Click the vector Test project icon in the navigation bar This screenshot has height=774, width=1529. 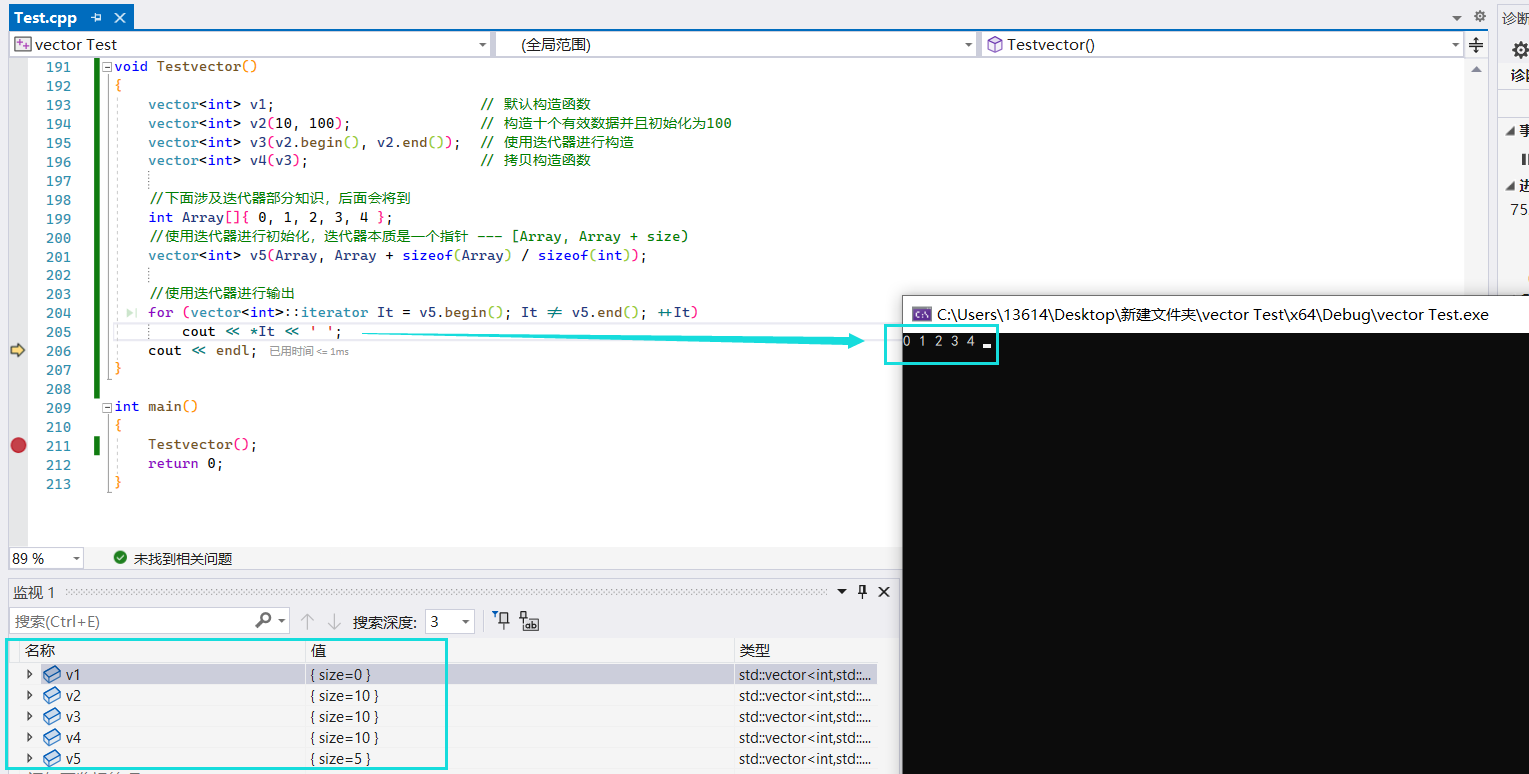pyautogui.click(x=23, y=45)
